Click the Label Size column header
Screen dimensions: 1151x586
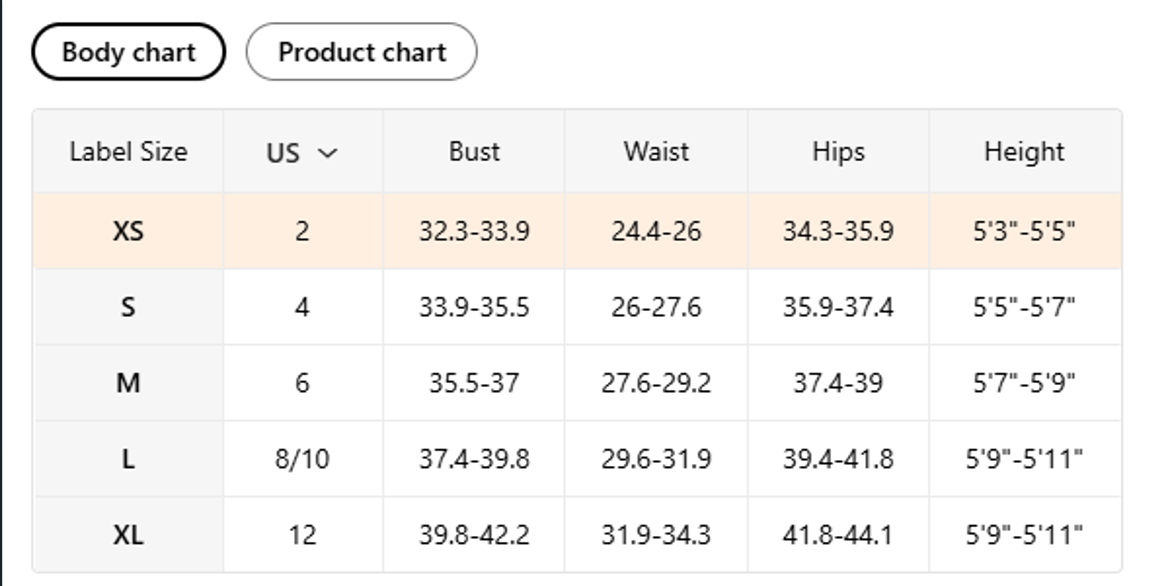pyautogui.click(x=128, y=152)
